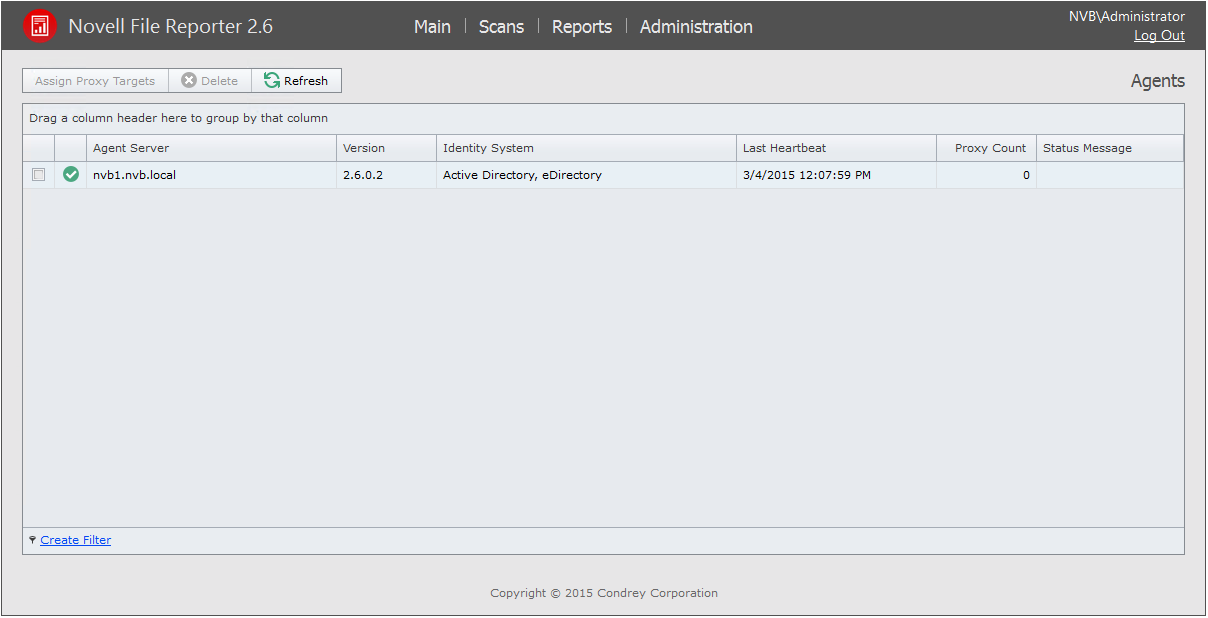Screen dimensions: 1208x618
Task: Click the Delete X icon in toolbar
Action: [189, 81]
